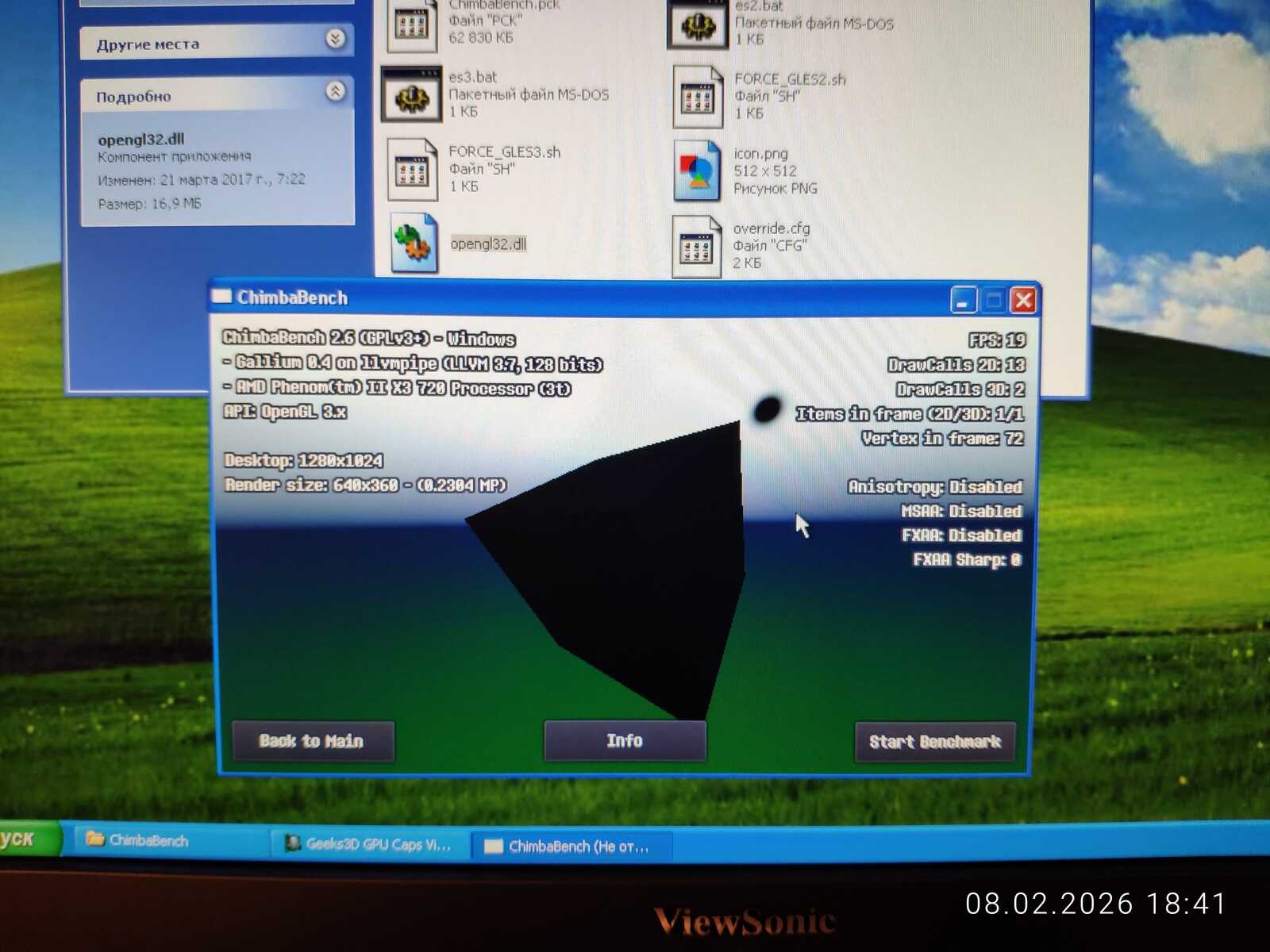Viewport: 1270px width, 952px height.
Task: Click the 'Items in frame (2D/3D): 1/1' readout
Action: point(910,414)
